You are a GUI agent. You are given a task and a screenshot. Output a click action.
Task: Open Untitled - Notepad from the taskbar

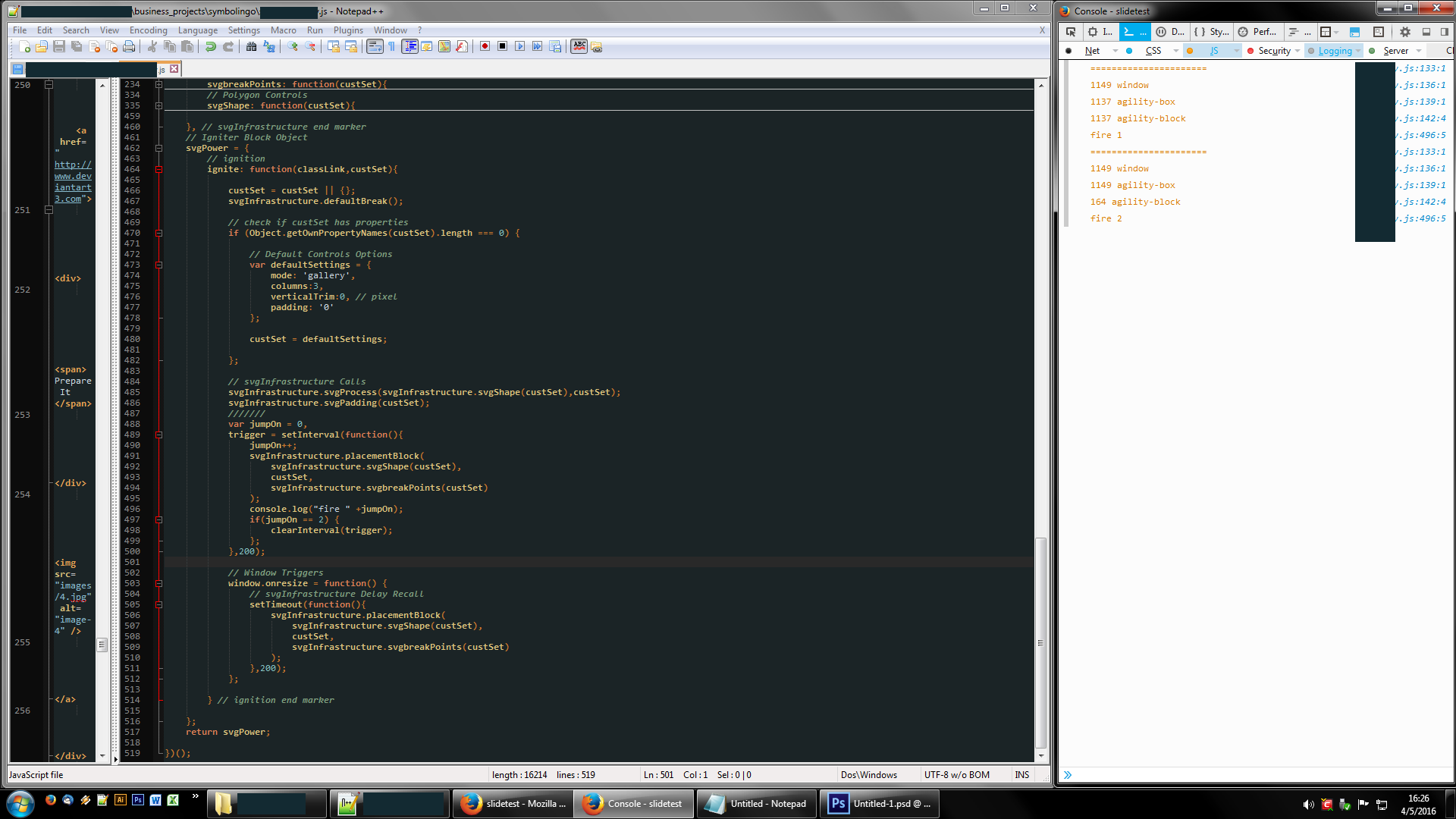coord(756,804)
